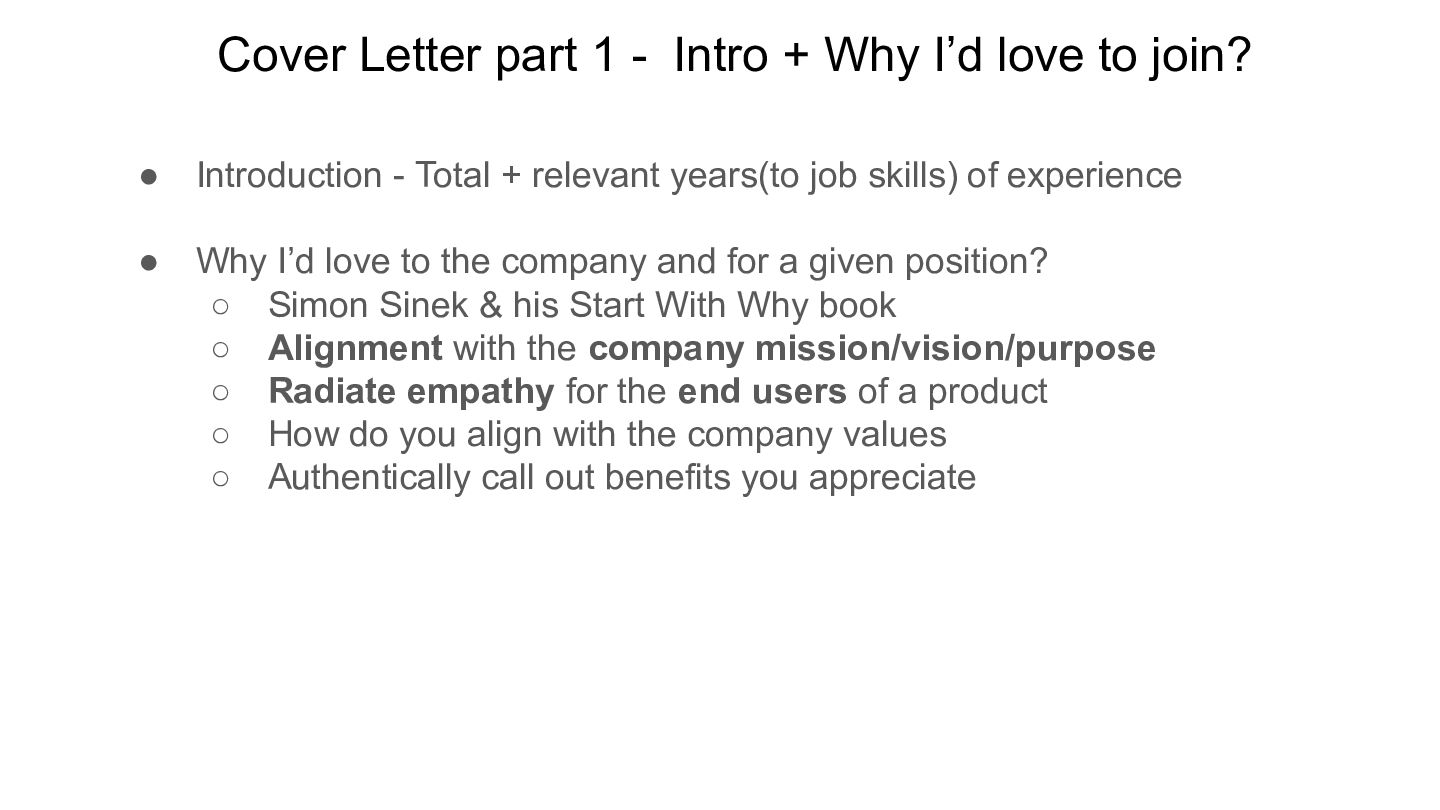Viewport: 1440px width, 810px height.
Task: Click hollow bullet beside Simon Sinek line
Action: [x=221, y=305]
